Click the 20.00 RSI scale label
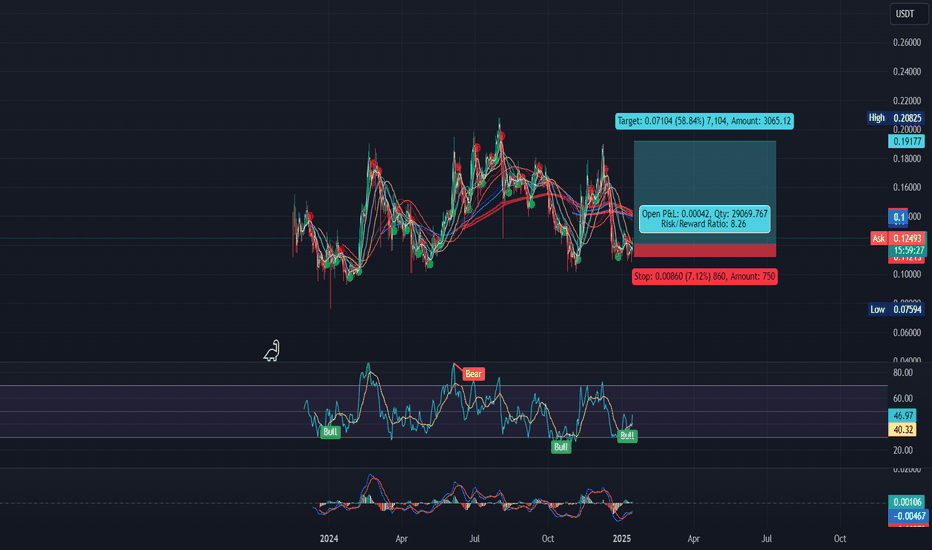Screen dimensions: 932x550 pos(903,451)
